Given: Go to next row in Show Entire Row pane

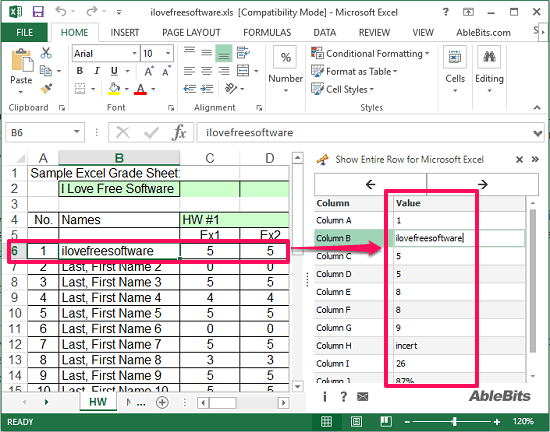Looking at the screenshot, I should click(482, 184).
